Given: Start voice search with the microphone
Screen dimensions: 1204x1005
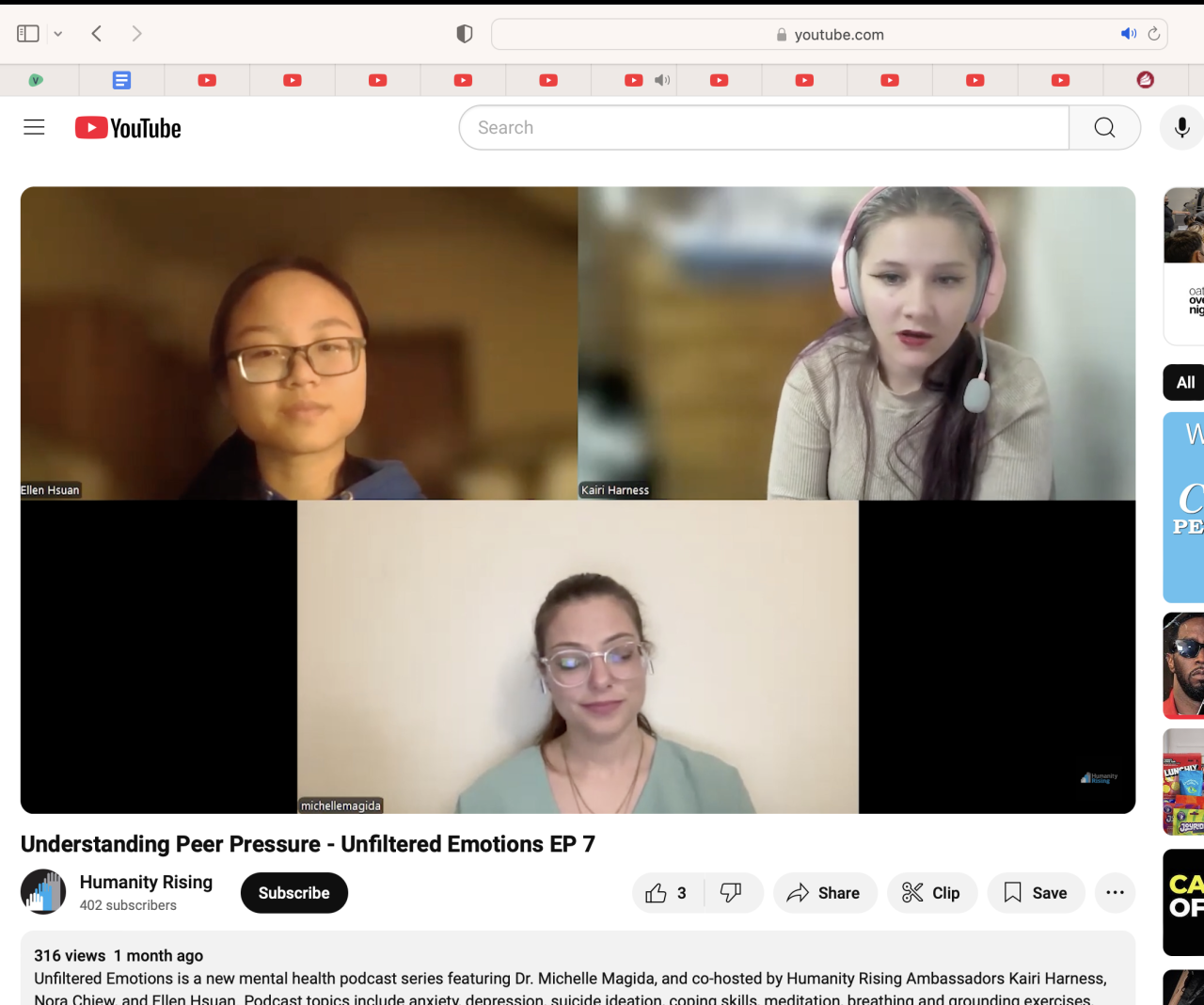Looking at the screenshot, I should tap(1182, 128).
